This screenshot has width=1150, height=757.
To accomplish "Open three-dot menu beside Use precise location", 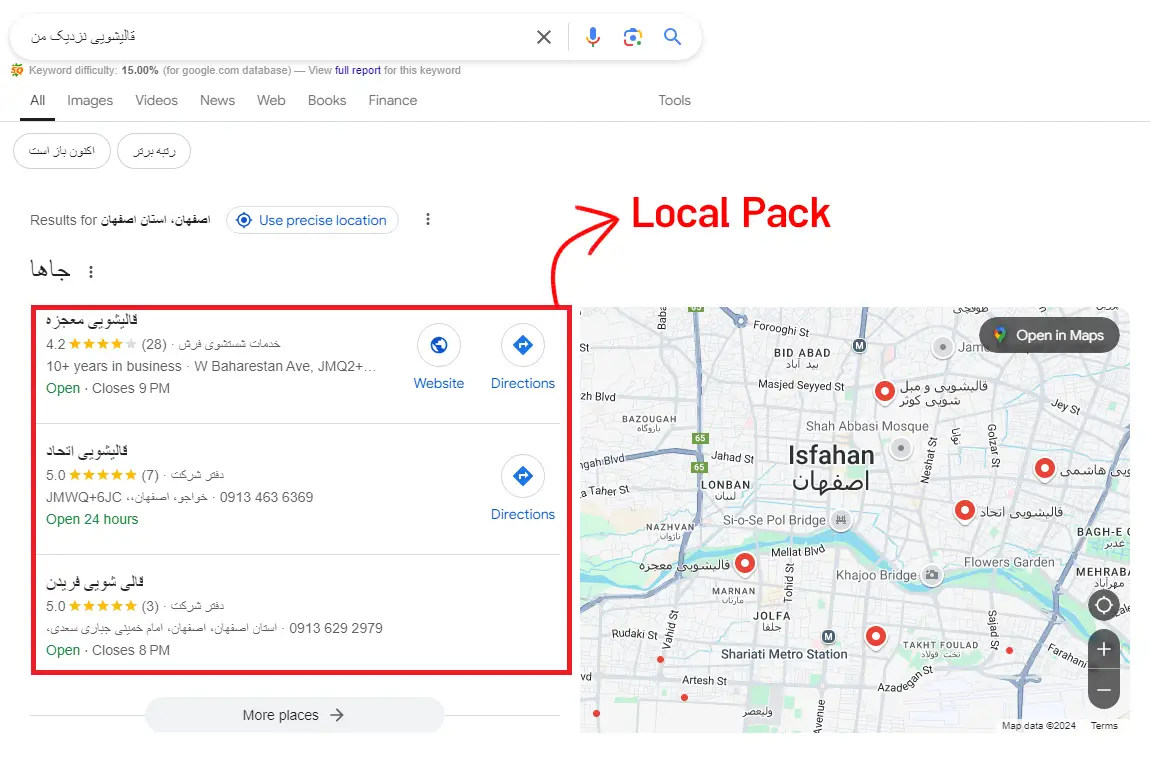I will (428, 219).
